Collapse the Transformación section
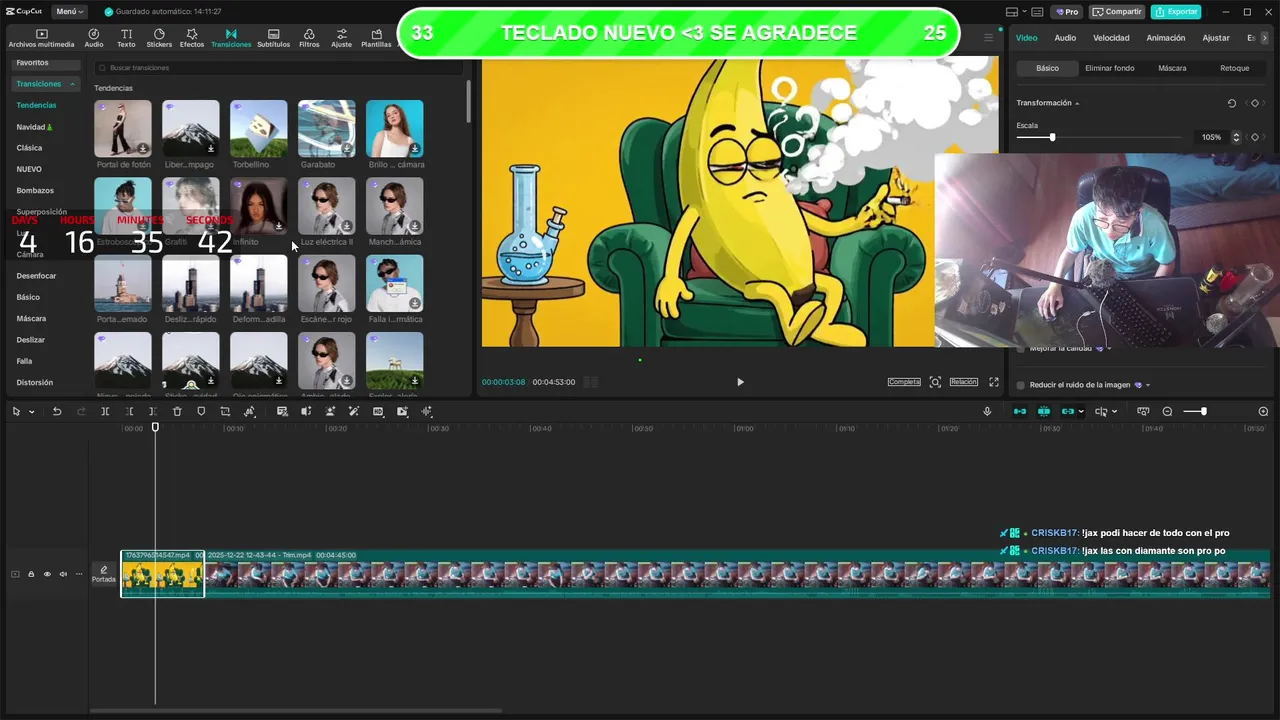Image resolution: width=1280 pixels, height=720 pixels. click(1077, 103)
